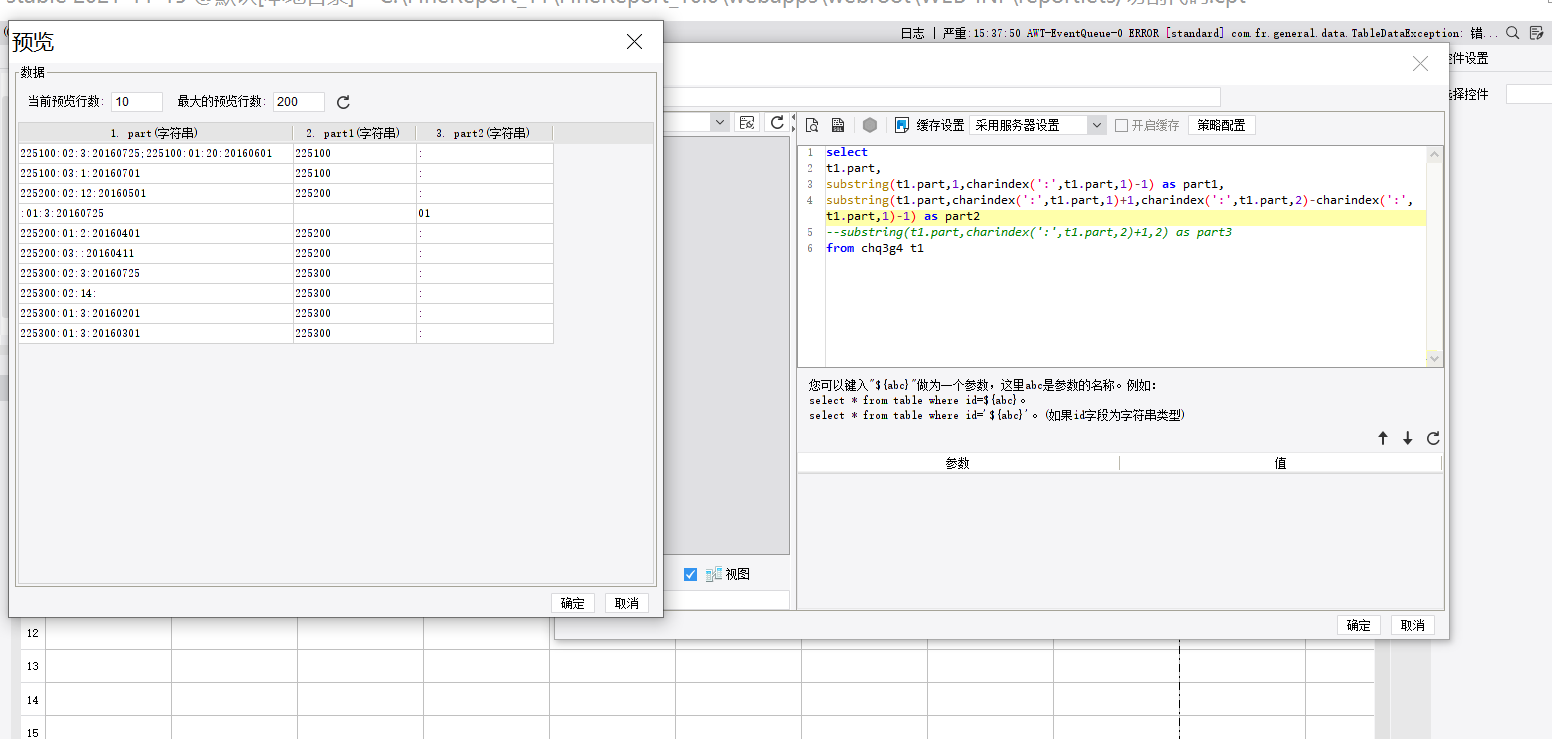Click the SQL editor scrollbar down arrow
The width and height of the screenshot is (1552, 739).
click(1434, 358)
